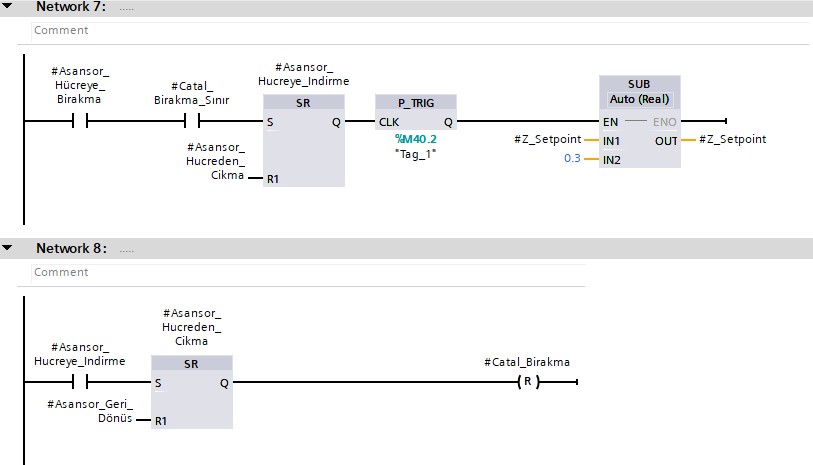Click #Z_Setpoint operand at SUB OUT
This screenshot has height=465, width=813.
(732, 140)
